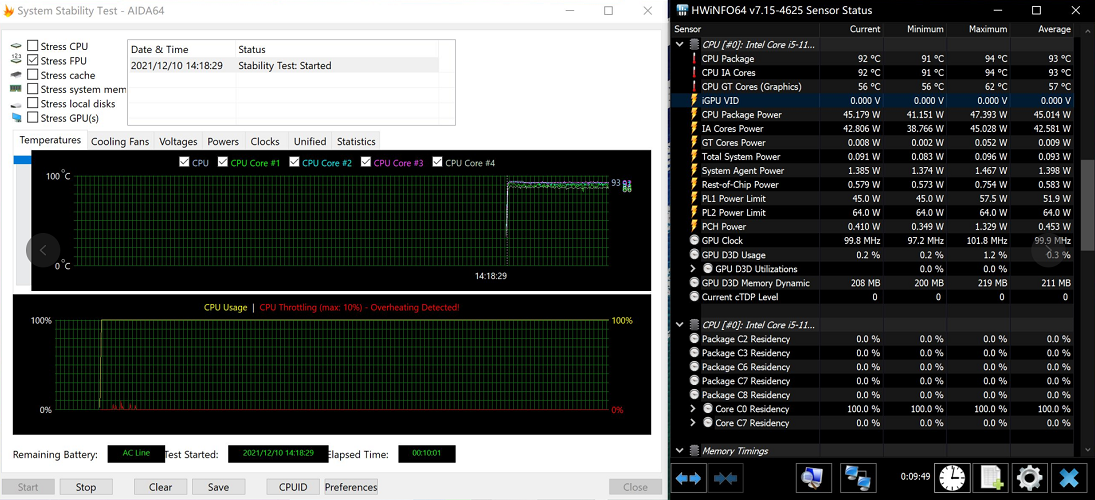Switch to the Unified tab
The height and width of the screenshot is (500, 1095).
pos(309,141)
